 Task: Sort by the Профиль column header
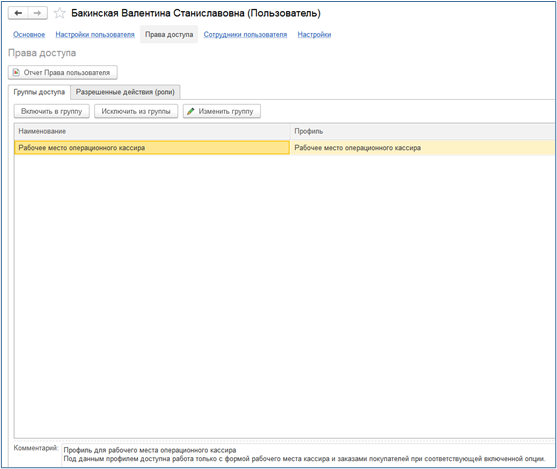point(422,131)
